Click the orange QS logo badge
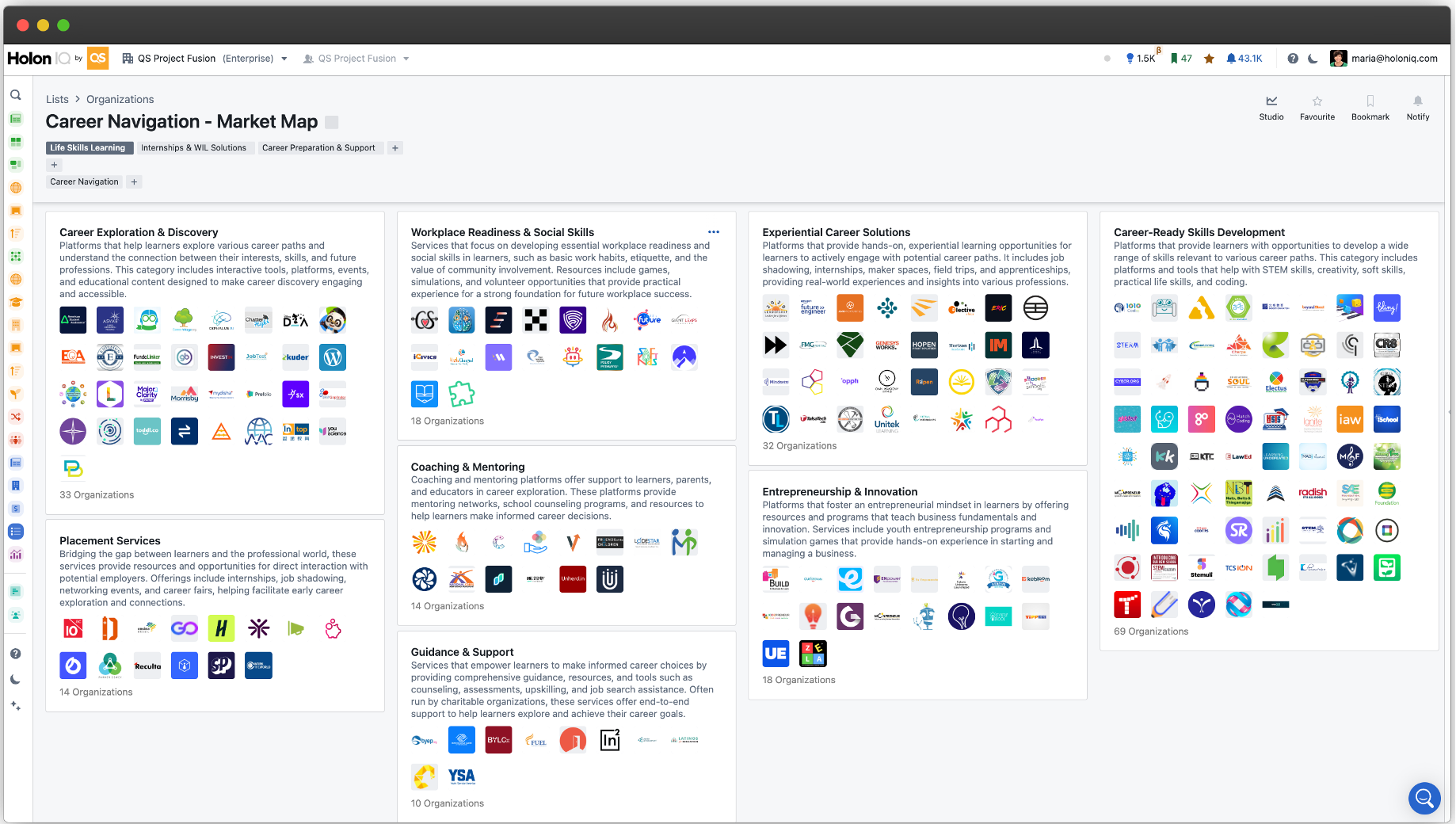Viewport: 1456px width, 824px height. (x=98, y=58)
